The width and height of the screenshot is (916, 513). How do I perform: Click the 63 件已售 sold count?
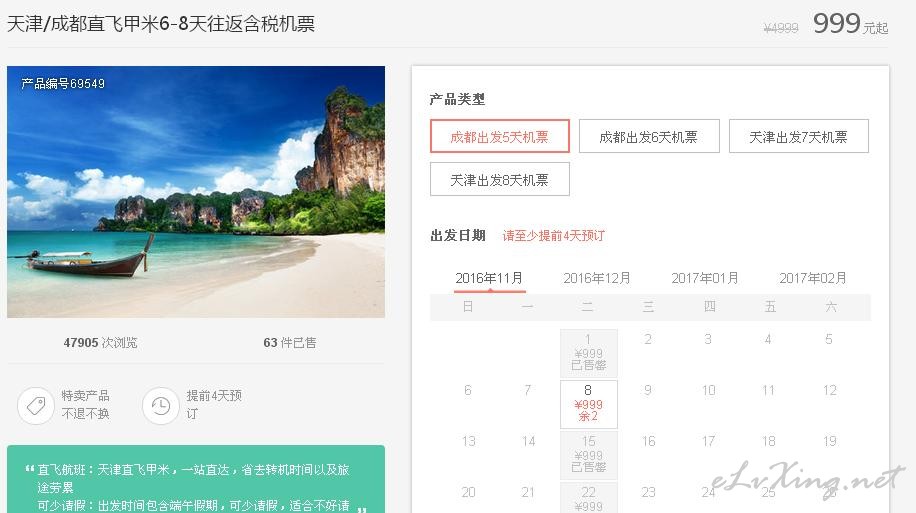pyautogui.click(x=290, y=342)
